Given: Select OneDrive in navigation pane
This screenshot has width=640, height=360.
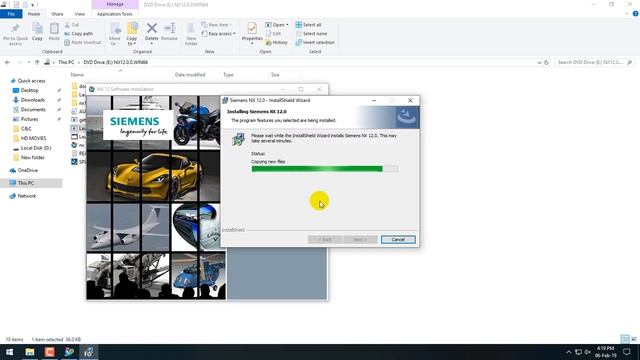Looking at the screenshot, I should 27,170.
